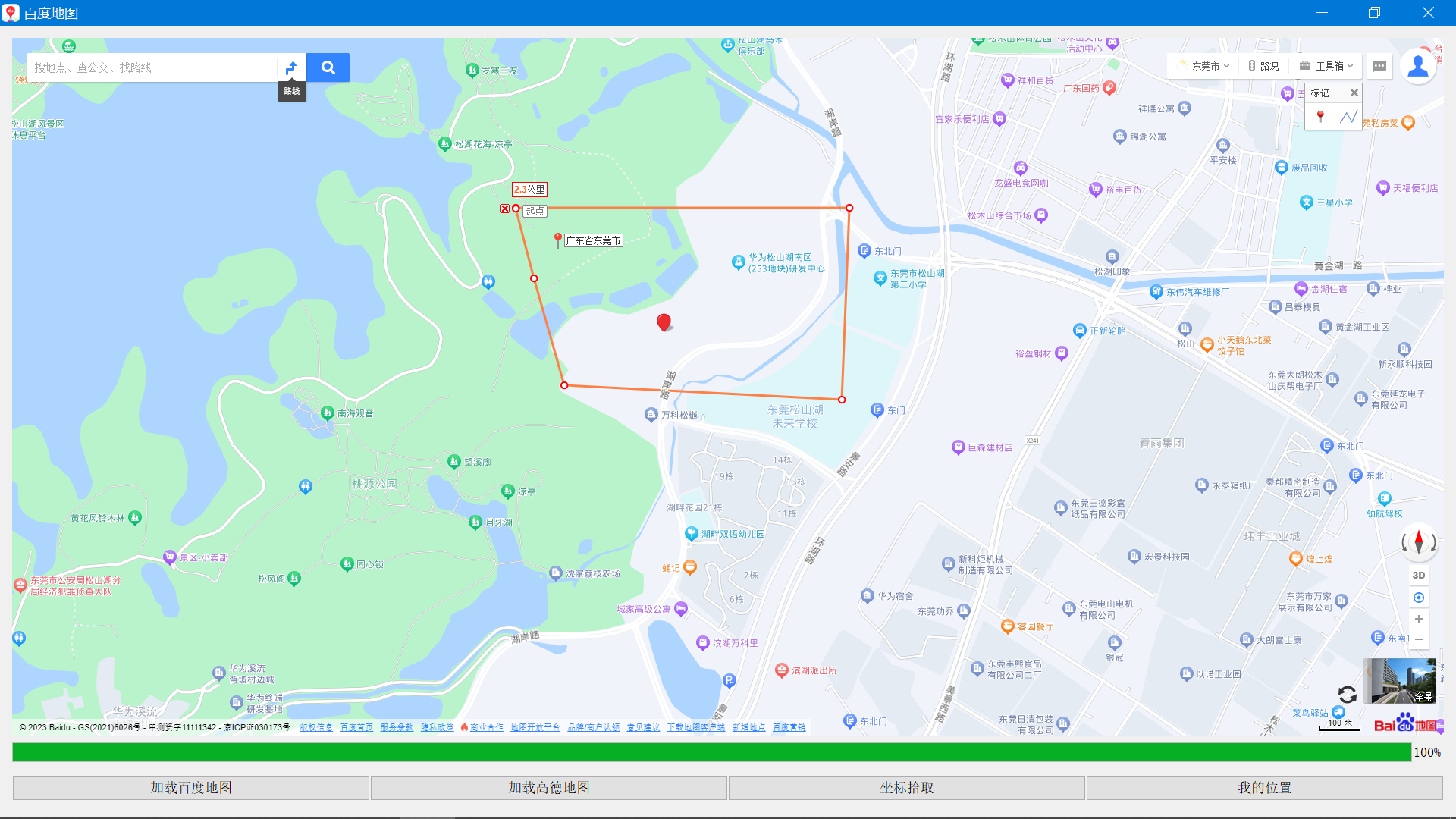Viewport: 1456px width, 819px height.
Task: Restore down the 百度地图 window
Action: 1374,13
